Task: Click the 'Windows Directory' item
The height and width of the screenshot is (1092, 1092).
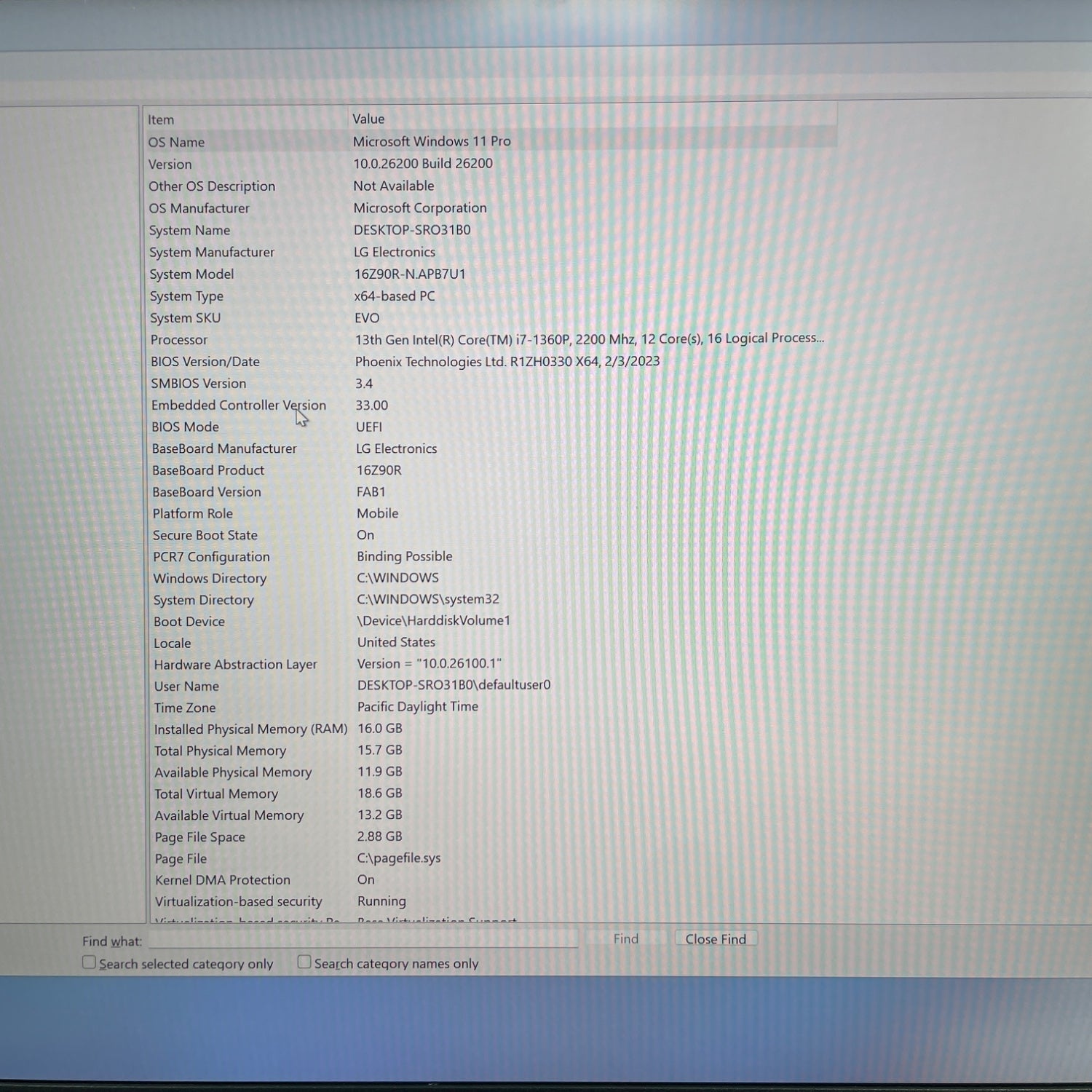Action: click(210, 579)
